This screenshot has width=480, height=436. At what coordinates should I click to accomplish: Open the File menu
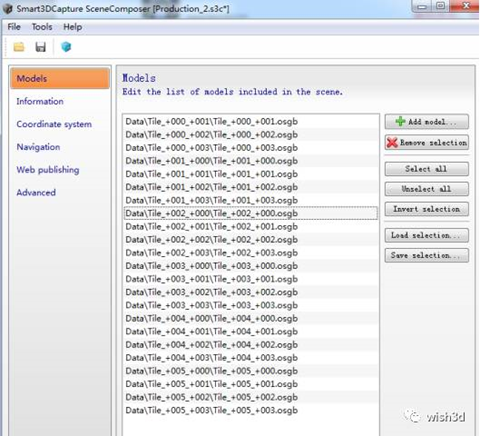click(x=14, y=27)
